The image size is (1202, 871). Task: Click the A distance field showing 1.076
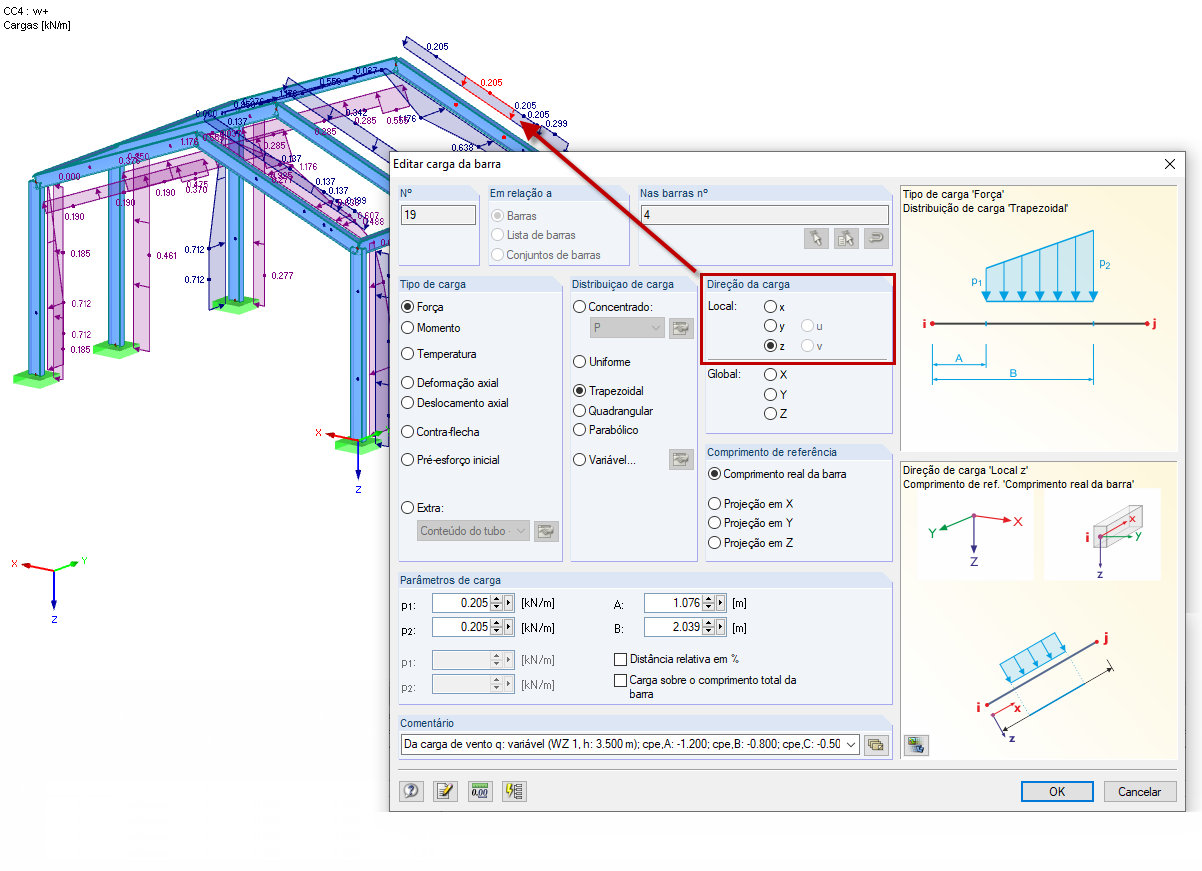pyautogui.click(x=674, y=603)
